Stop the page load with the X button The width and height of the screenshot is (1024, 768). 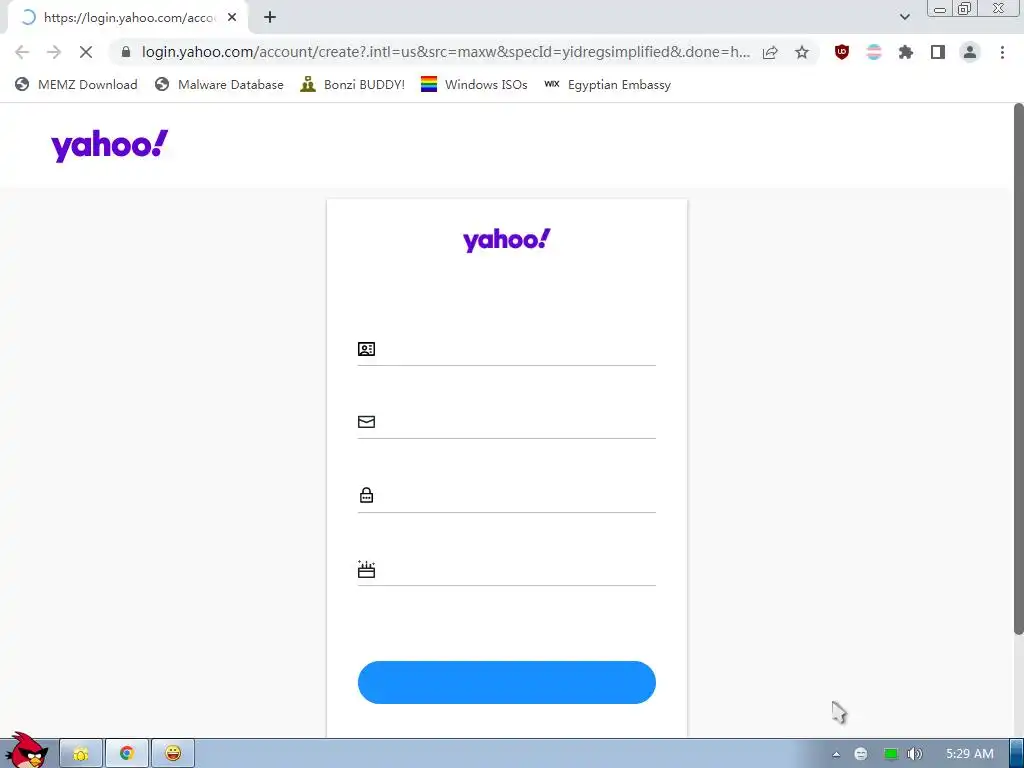click(86, 52)
